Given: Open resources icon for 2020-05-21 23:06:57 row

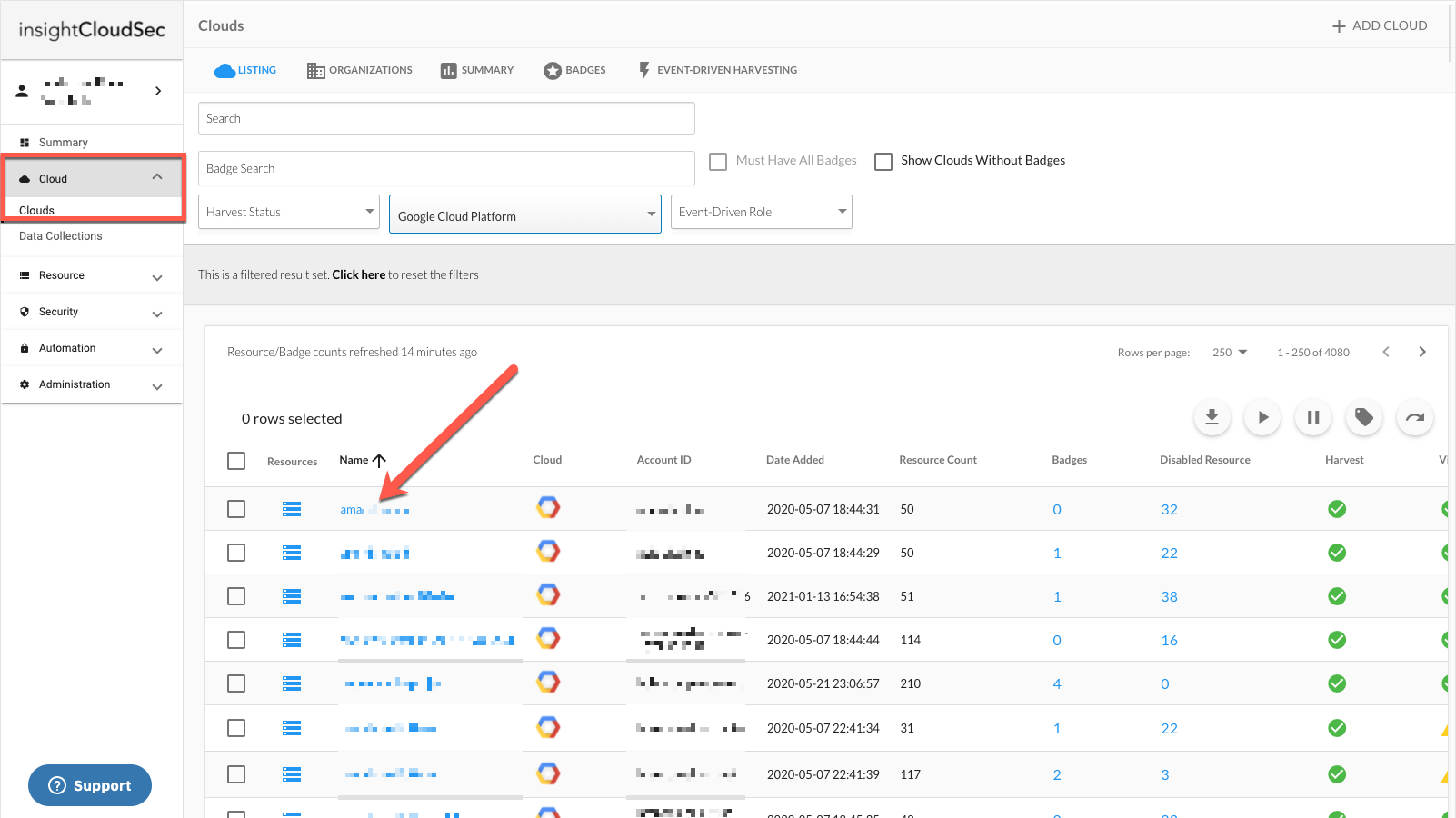Looking at the screenshot, I should (x=292, y=683).
